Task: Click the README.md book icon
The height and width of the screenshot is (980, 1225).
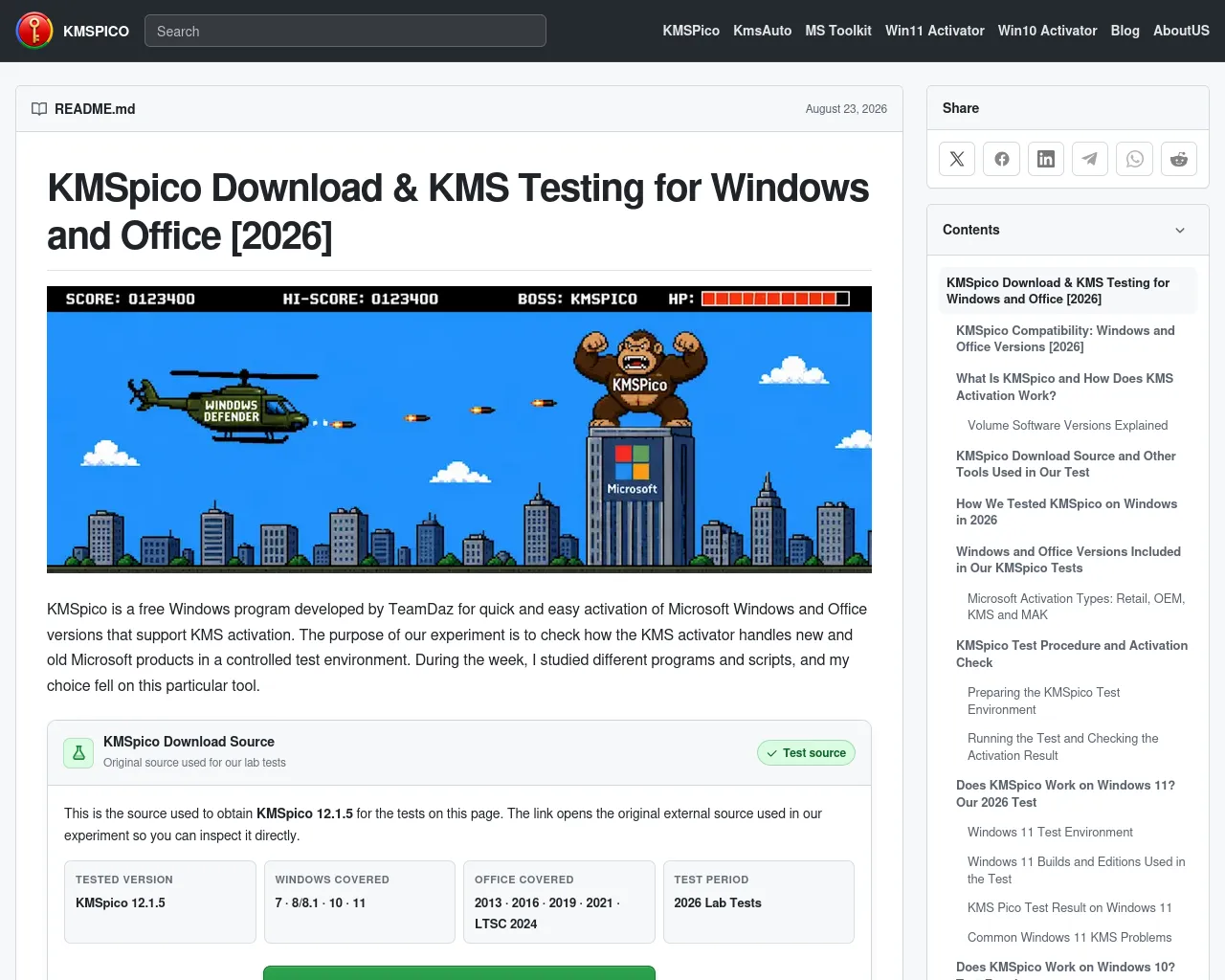Action: click(39, 109)
